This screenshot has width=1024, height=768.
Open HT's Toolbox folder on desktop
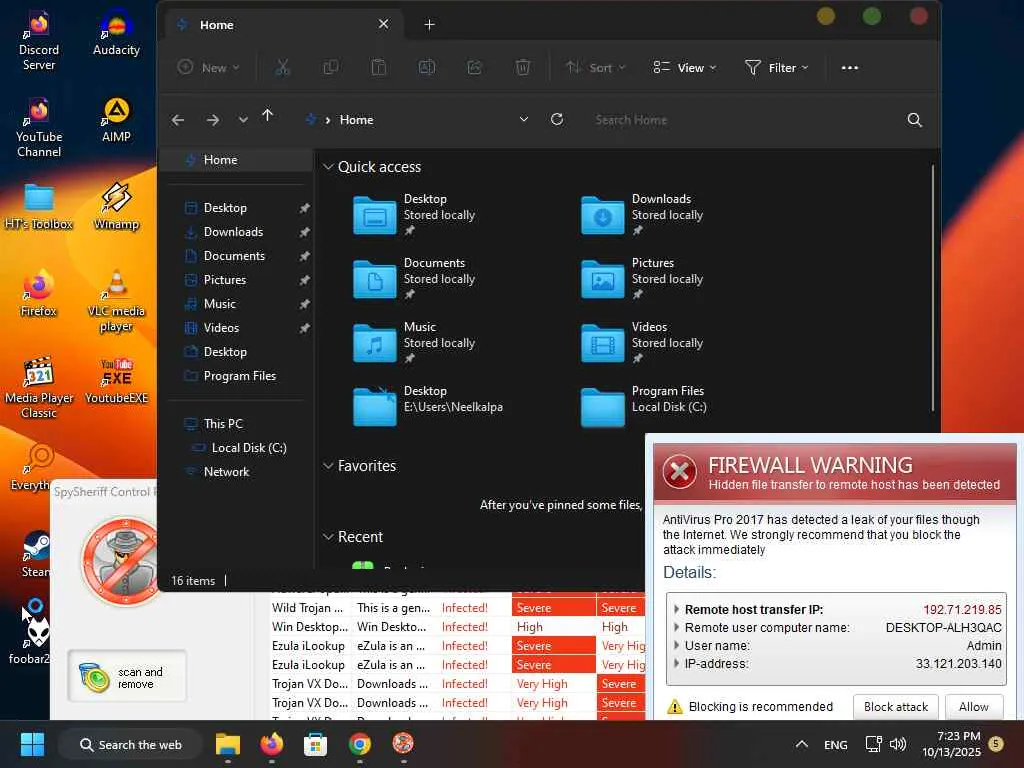(x=39, y=207)
